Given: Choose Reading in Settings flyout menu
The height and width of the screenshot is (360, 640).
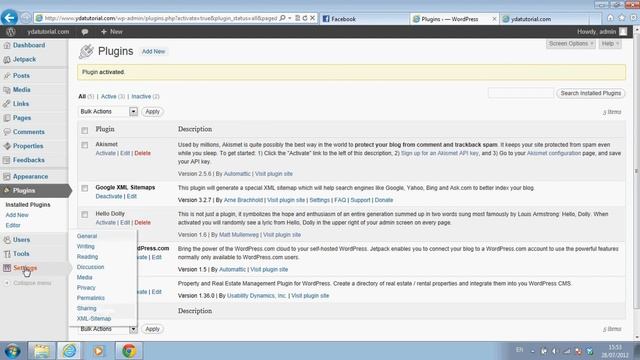Looking at the screenshot, I should coord(87,257).
